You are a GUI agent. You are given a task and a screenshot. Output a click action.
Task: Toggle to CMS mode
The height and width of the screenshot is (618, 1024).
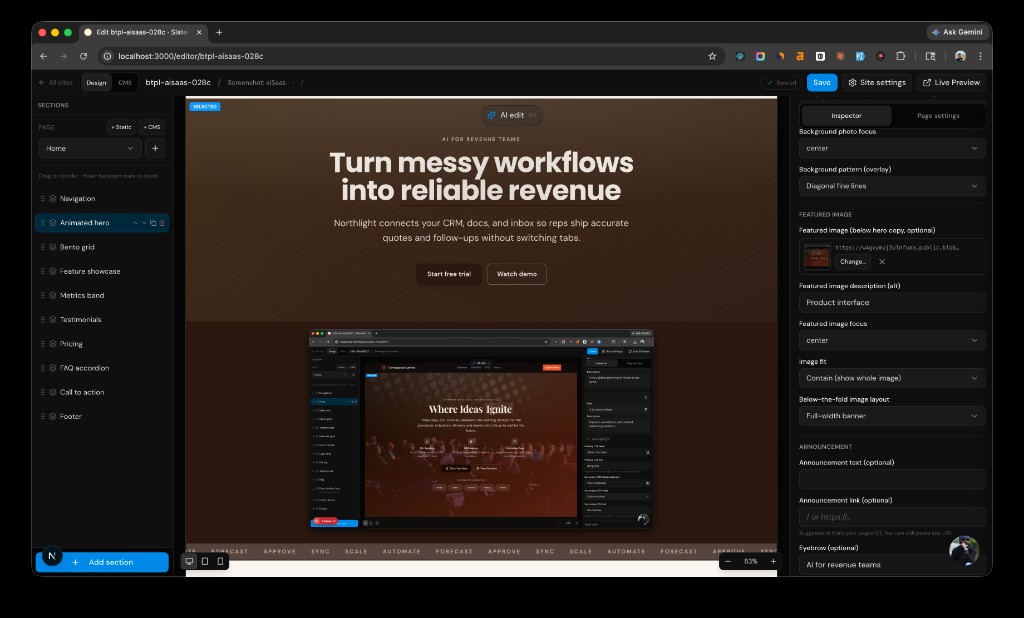(x=124, y=83)
